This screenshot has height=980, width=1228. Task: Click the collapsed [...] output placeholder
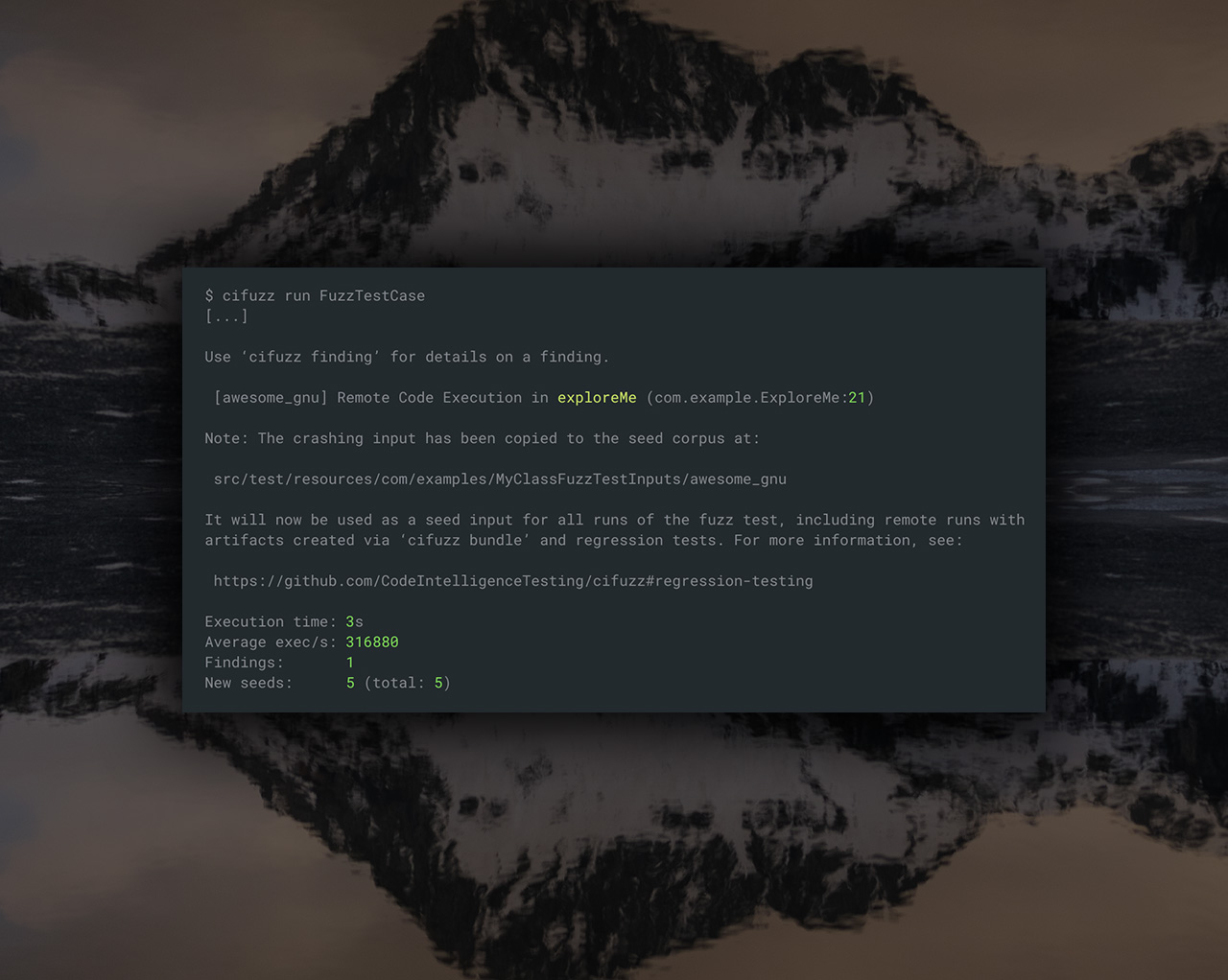click(226, 316)
